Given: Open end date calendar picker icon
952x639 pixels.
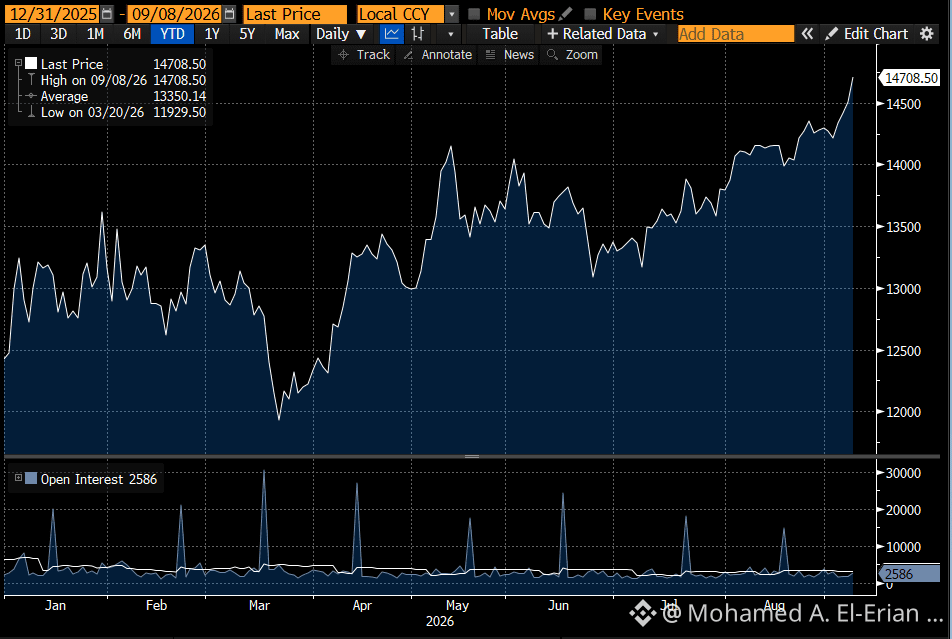Looking at the screenshot, I should [230, 13].
